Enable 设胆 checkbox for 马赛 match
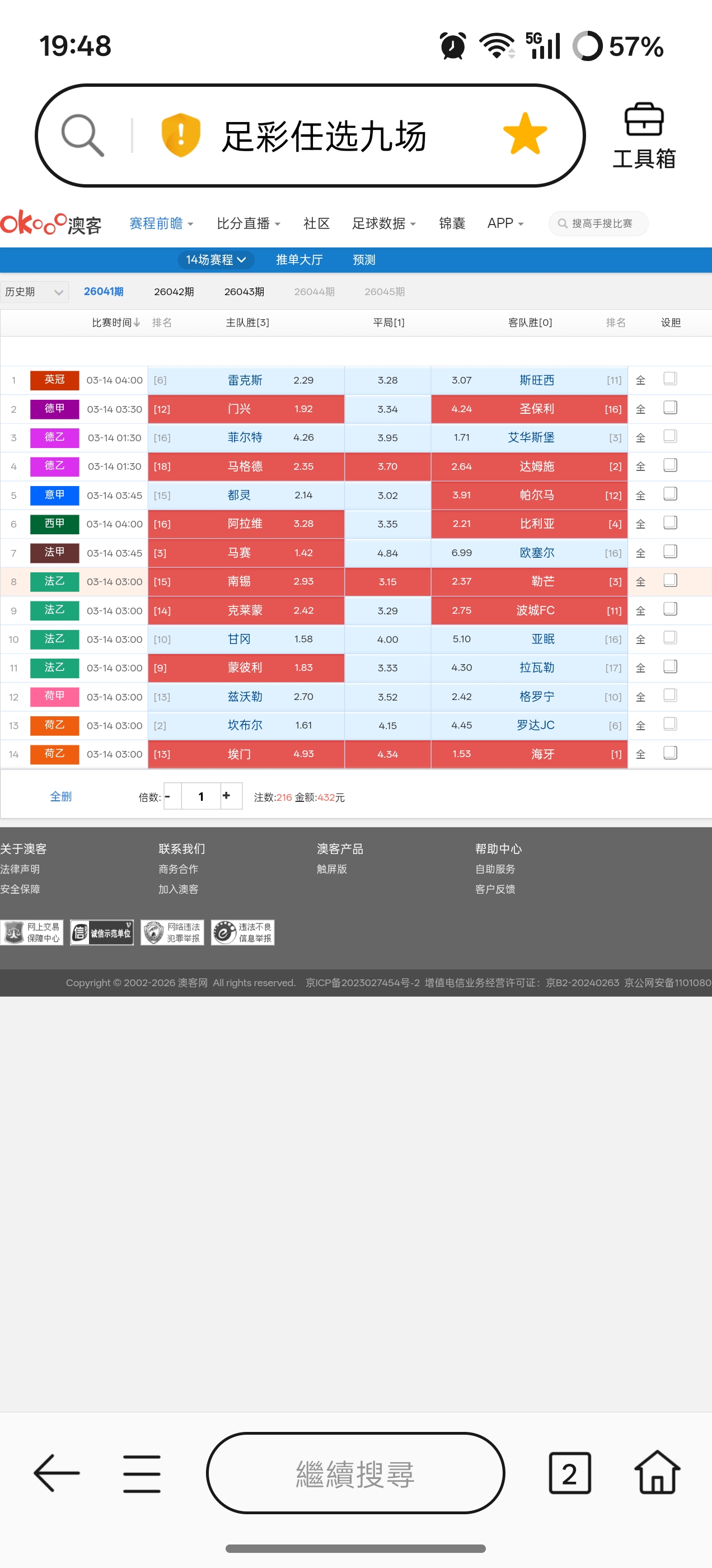The image size is (712, 1568). (670, 552)
